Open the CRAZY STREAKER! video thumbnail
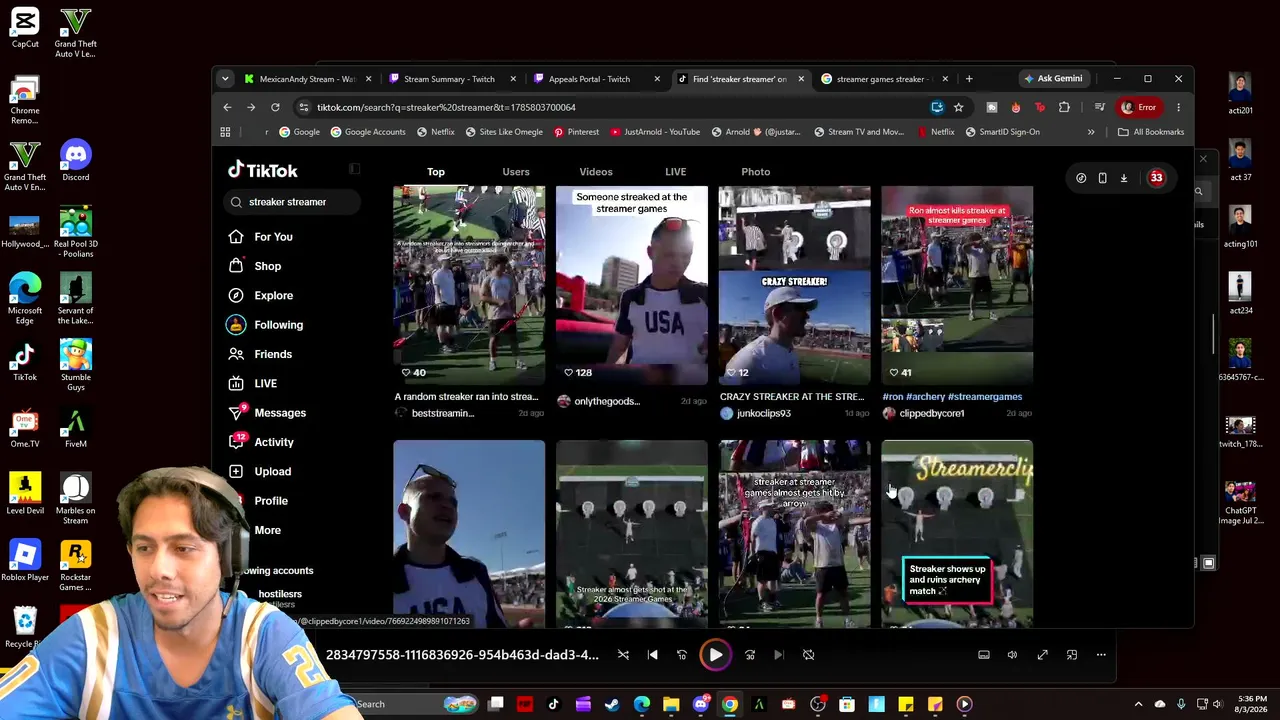The width and height of the screenshot is (1280, 720). (x=795, y=285)
